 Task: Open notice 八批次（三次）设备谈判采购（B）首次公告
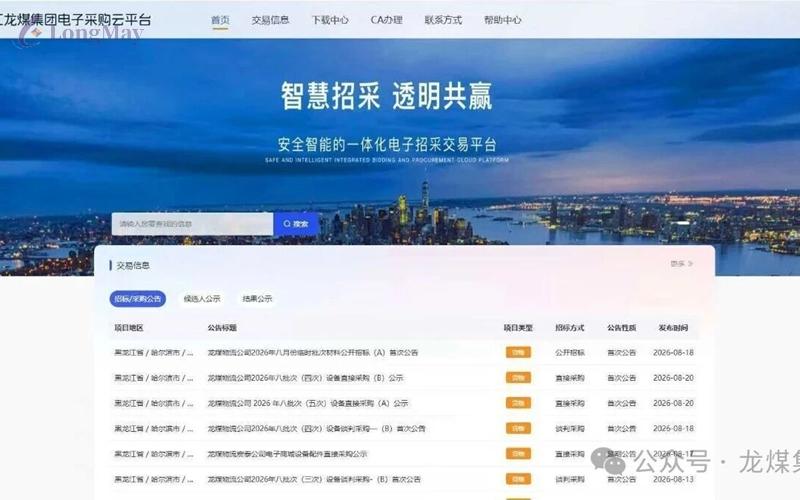314,479
